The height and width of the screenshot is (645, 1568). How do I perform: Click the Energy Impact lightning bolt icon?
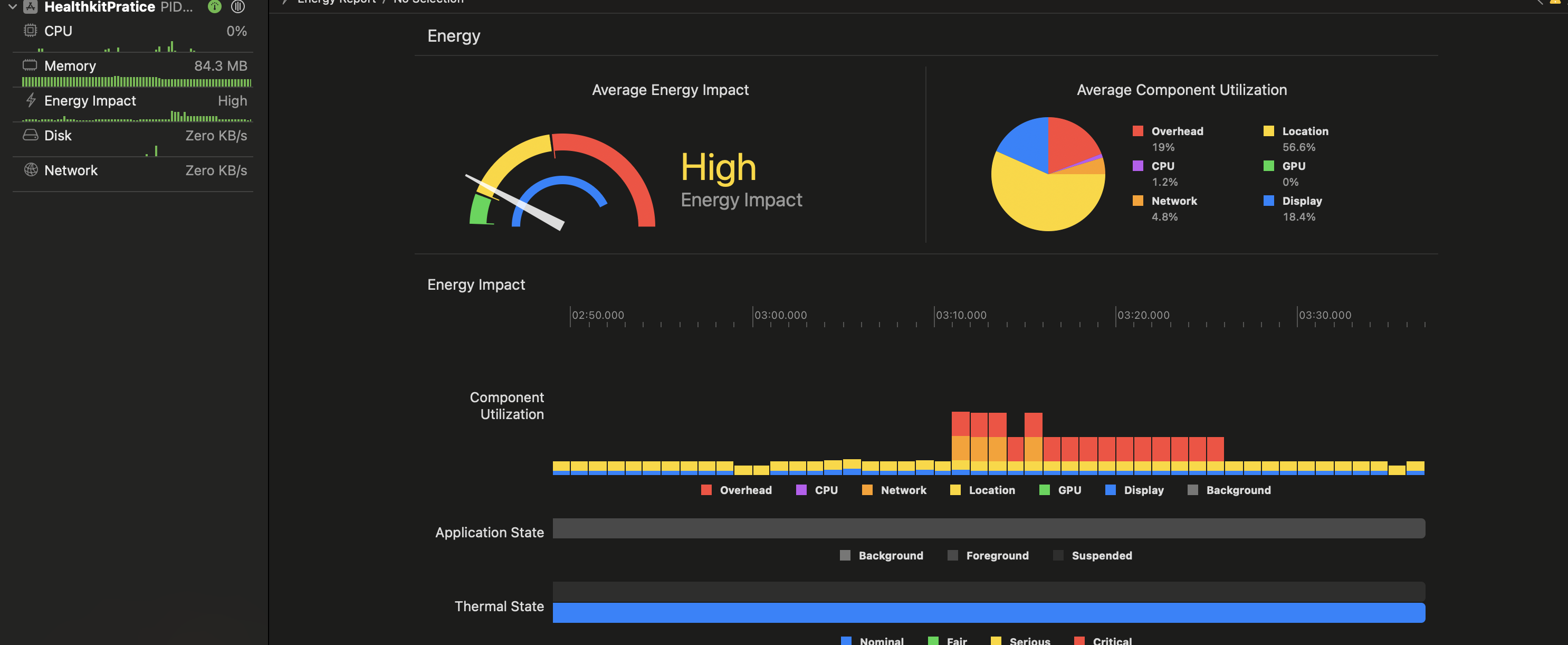tap(31, 100)
